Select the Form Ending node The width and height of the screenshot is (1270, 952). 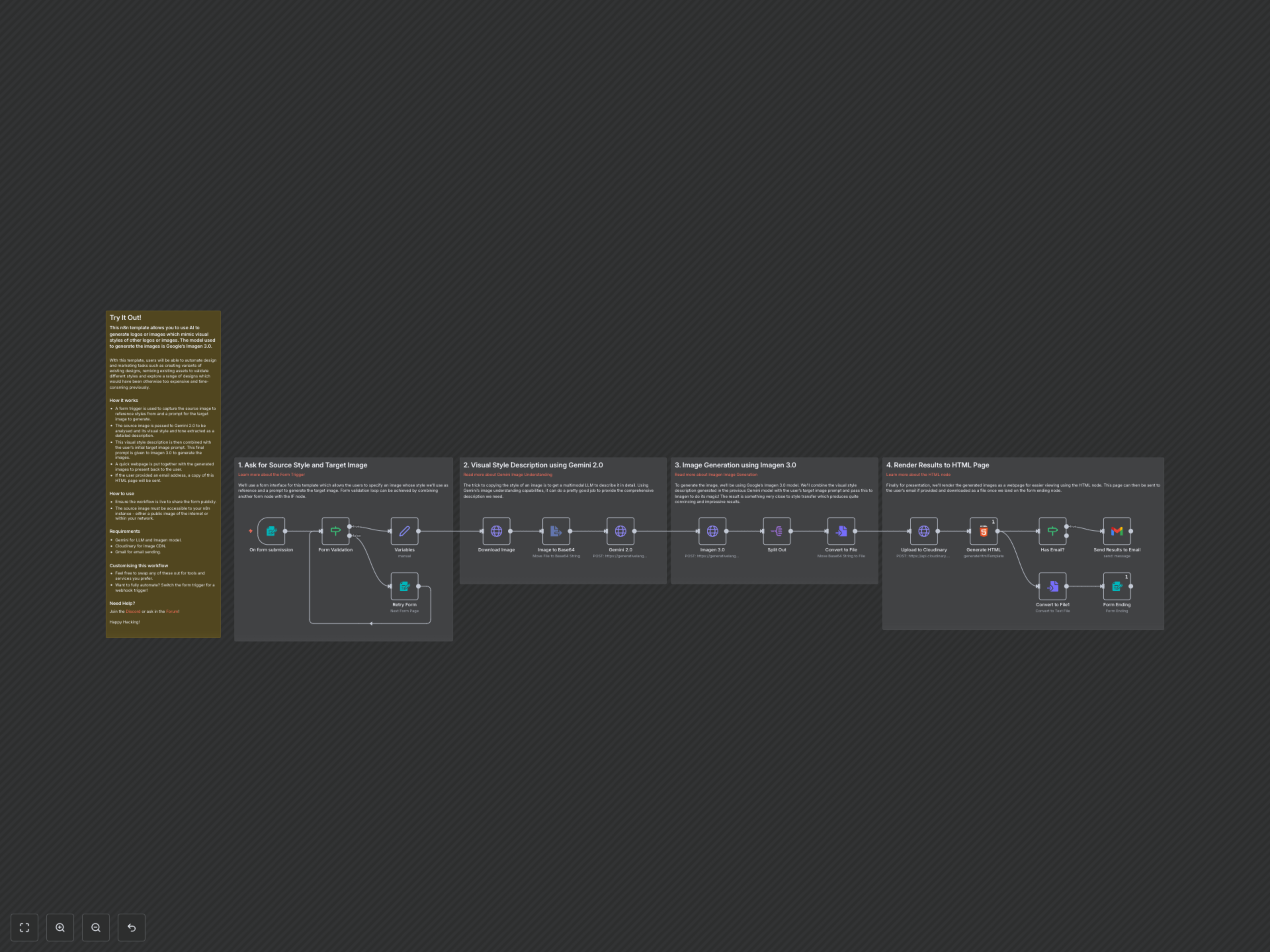(x=1116, y=586)
